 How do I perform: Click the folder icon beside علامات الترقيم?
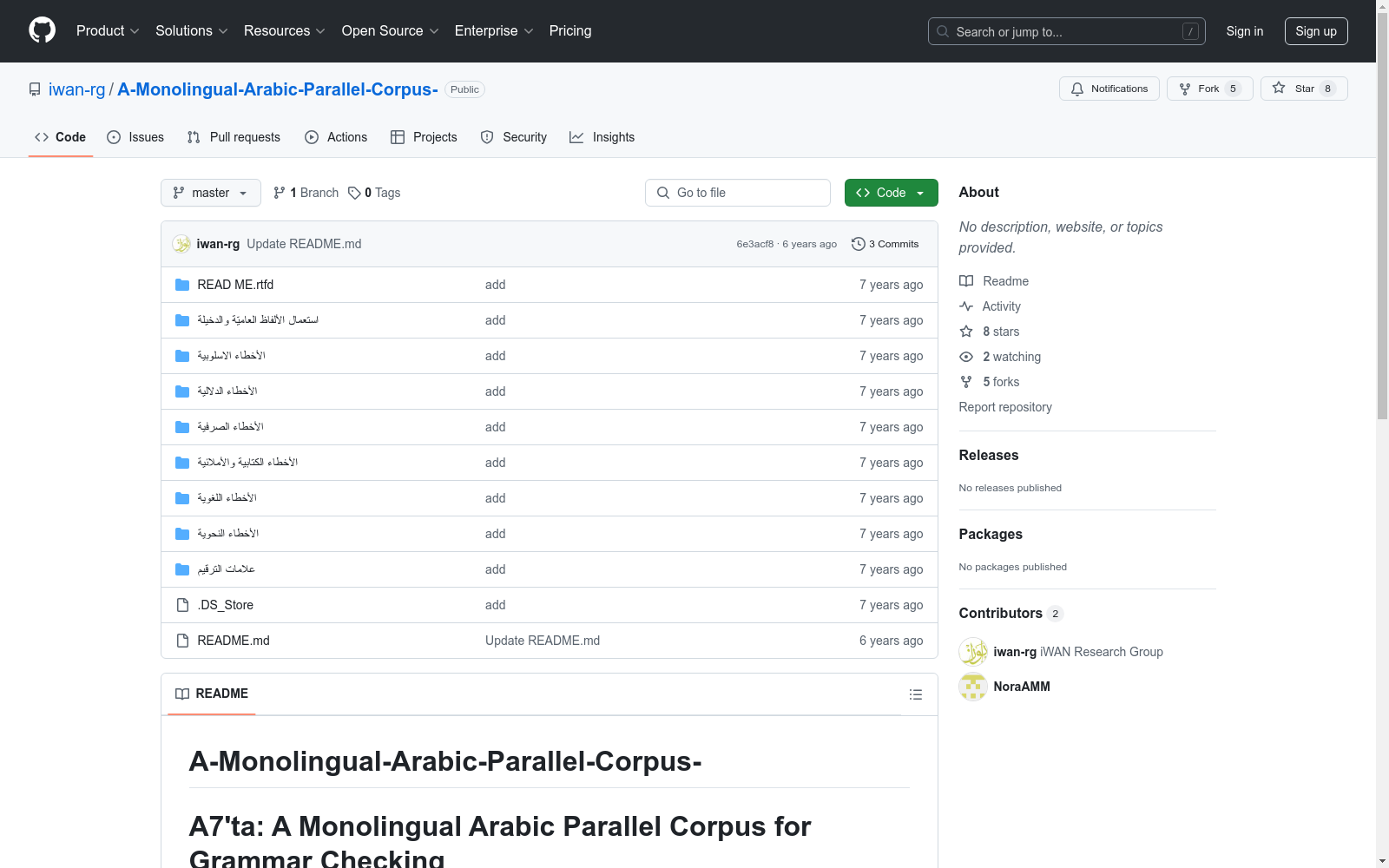click(x=182, y=569)
